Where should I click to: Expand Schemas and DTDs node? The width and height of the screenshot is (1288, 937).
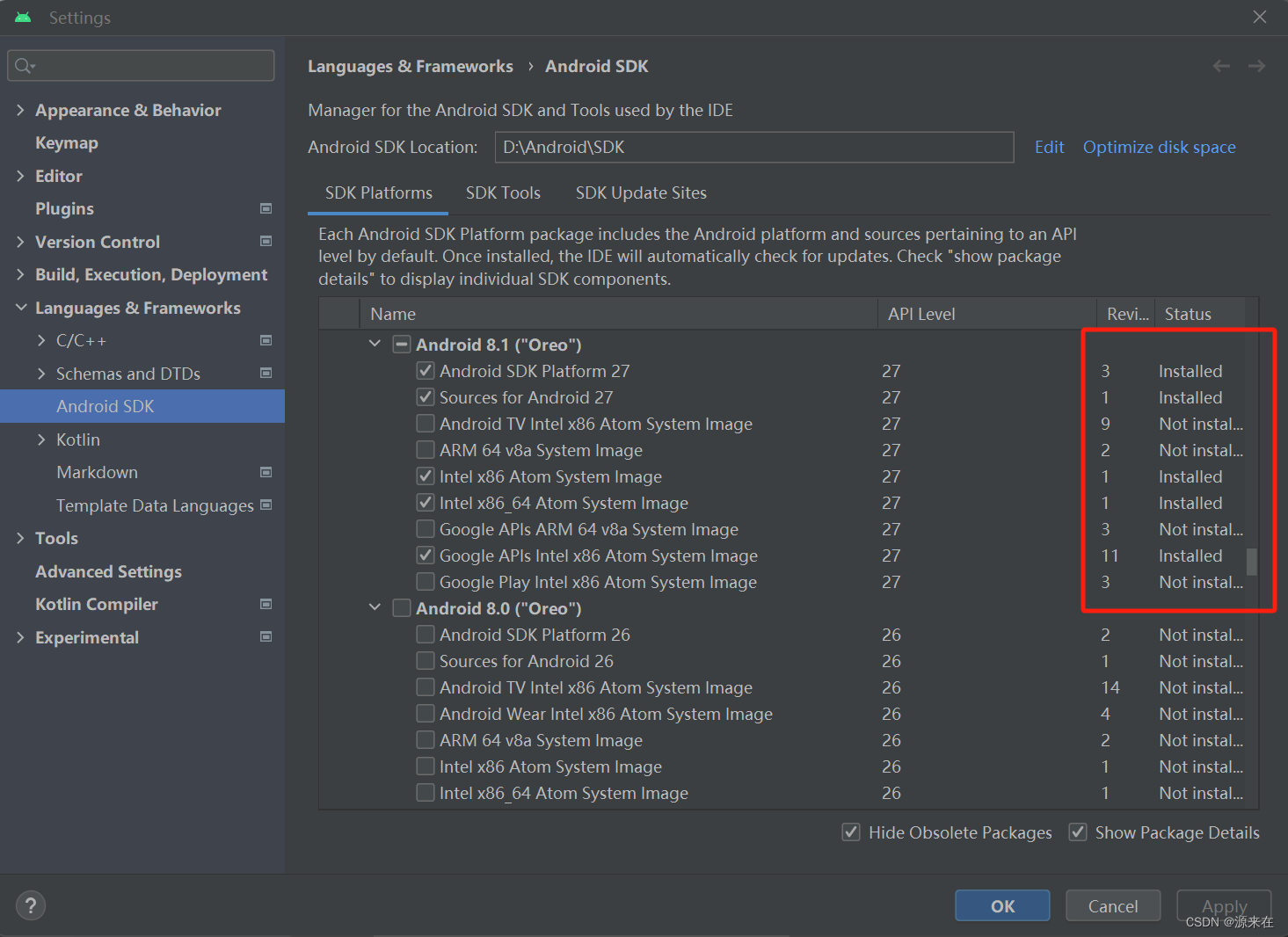pyautogui.click(x=41, y=374)
